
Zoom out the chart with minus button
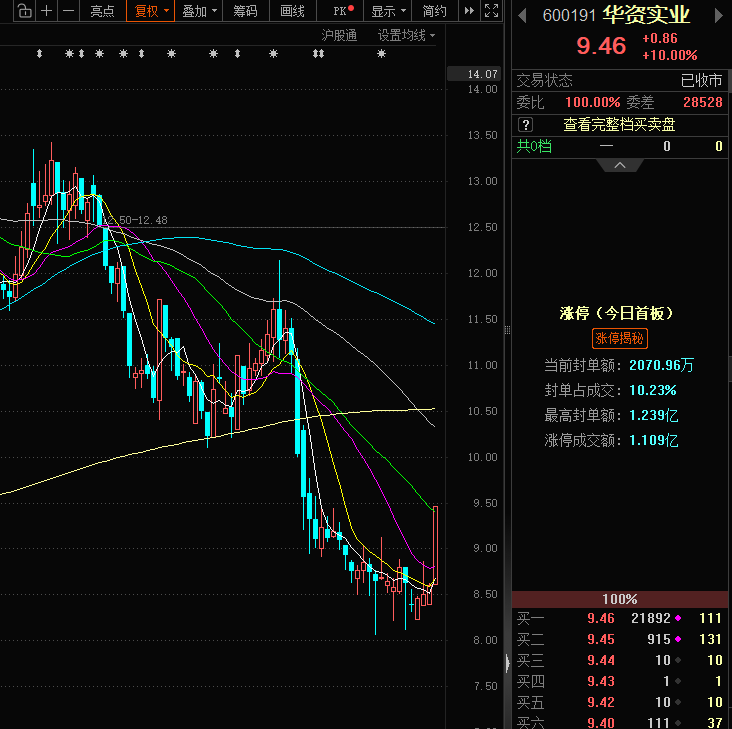coord(69,10)
